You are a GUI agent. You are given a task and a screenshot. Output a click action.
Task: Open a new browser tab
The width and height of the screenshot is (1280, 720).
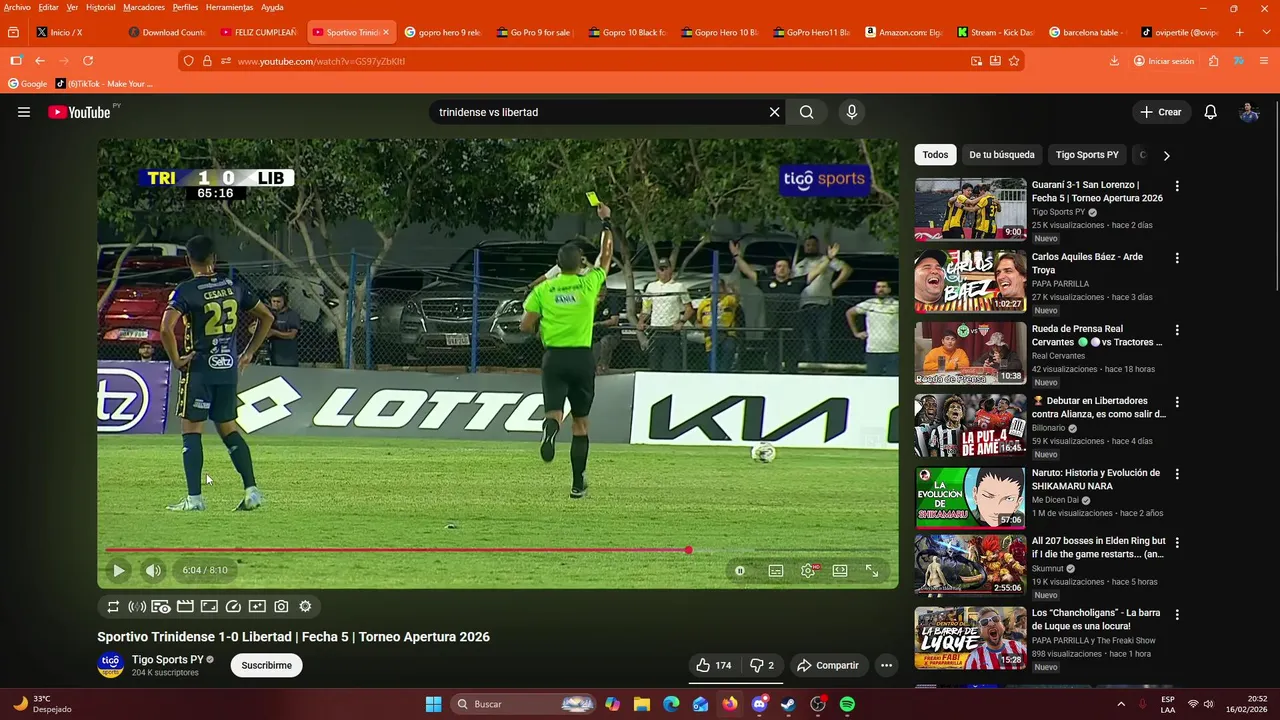click(x=1240, y=32)
